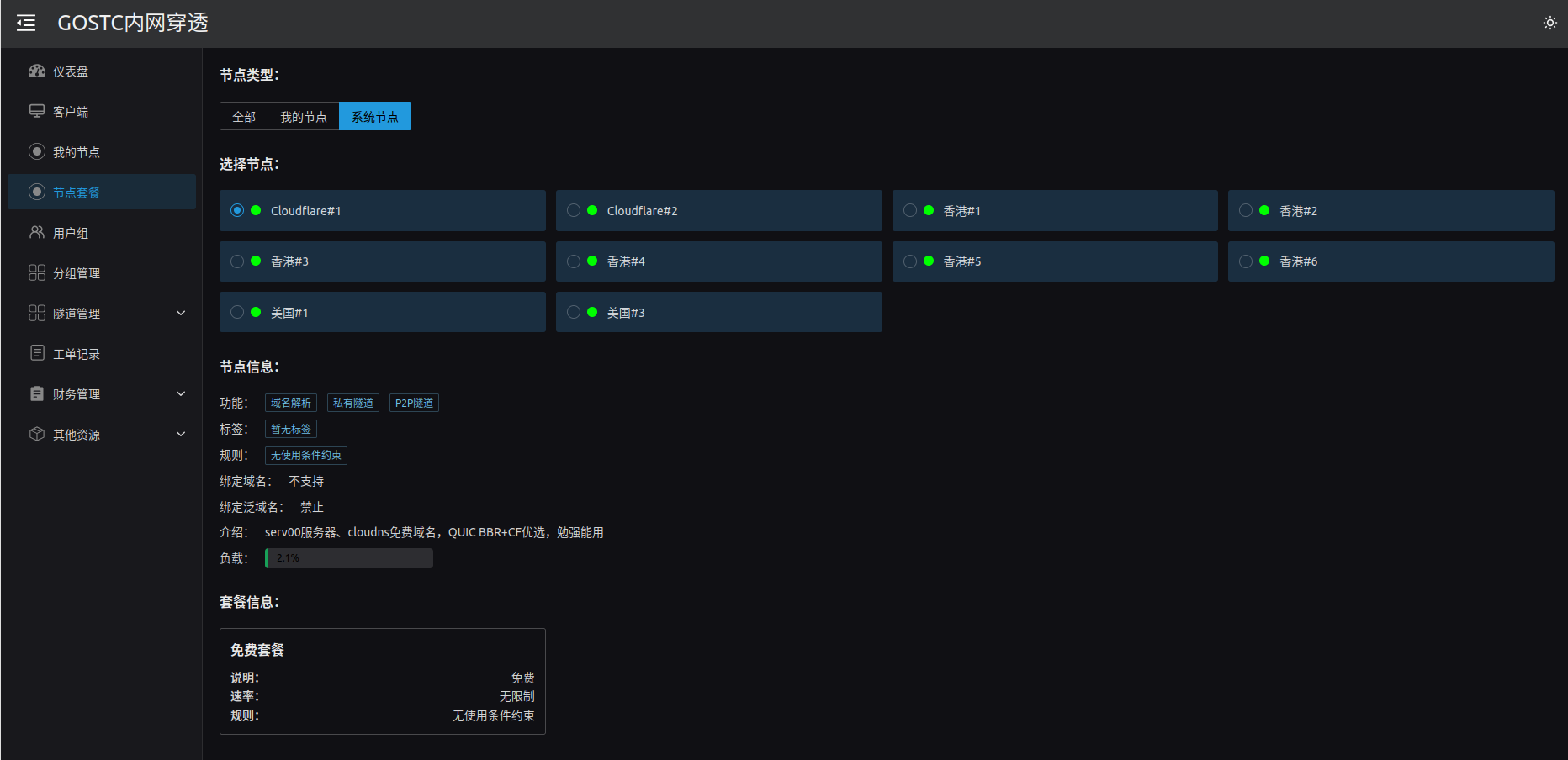This screenshot has height=760, width=1568.
Task: Open the dashboard gauge icon
Action: click(x=37, y=71)
